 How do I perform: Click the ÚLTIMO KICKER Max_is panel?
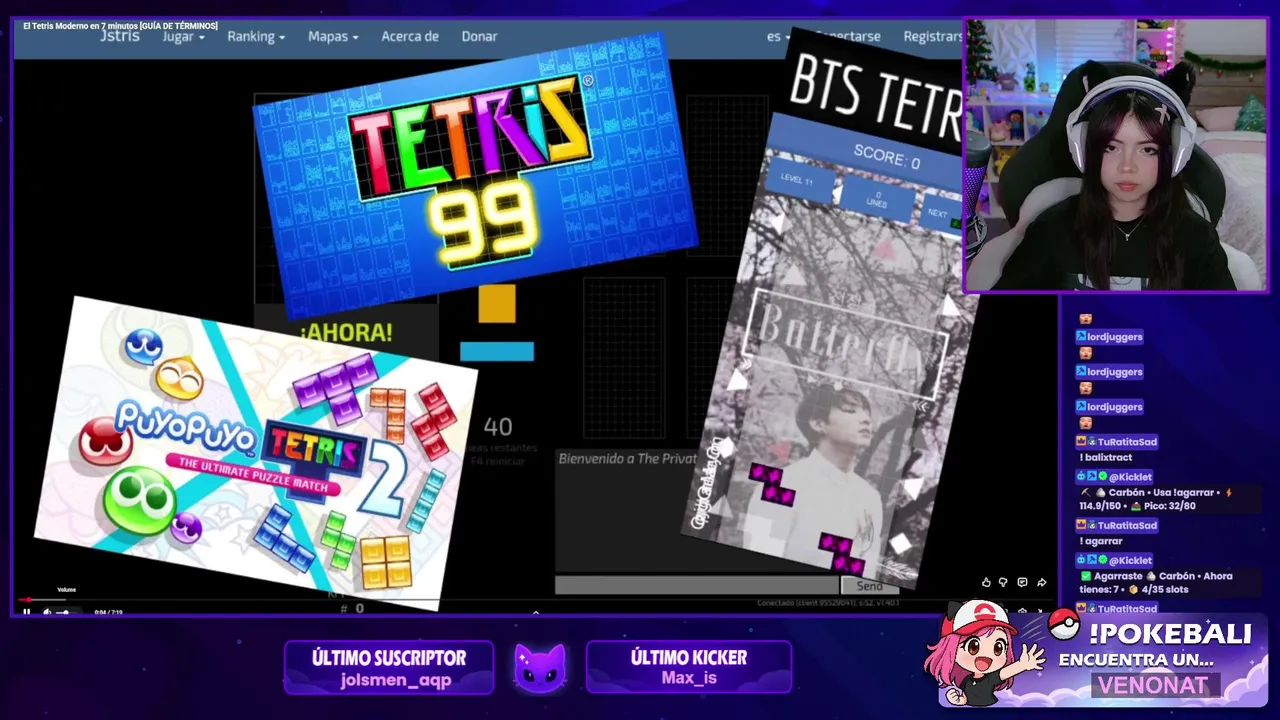689,668
